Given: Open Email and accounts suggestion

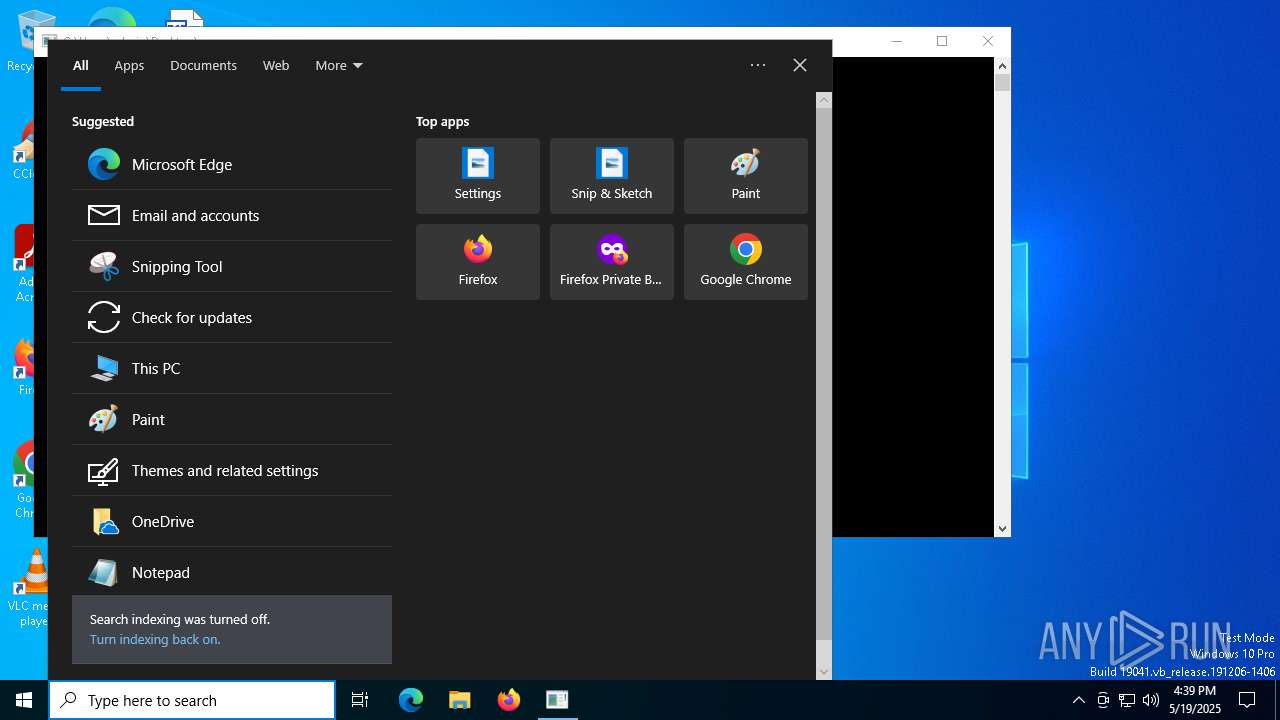Looking at the screenshot, I should click(232, 215).
